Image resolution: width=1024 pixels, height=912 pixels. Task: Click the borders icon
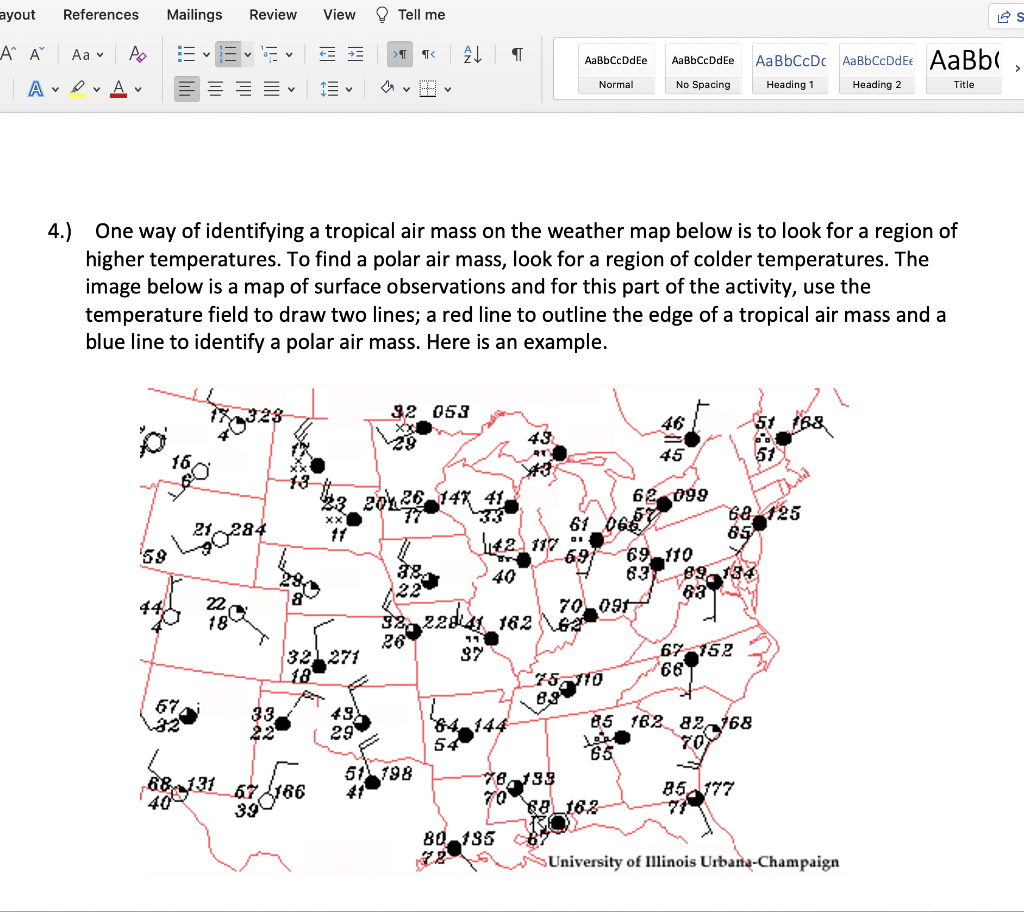click(x=428, y=89)
